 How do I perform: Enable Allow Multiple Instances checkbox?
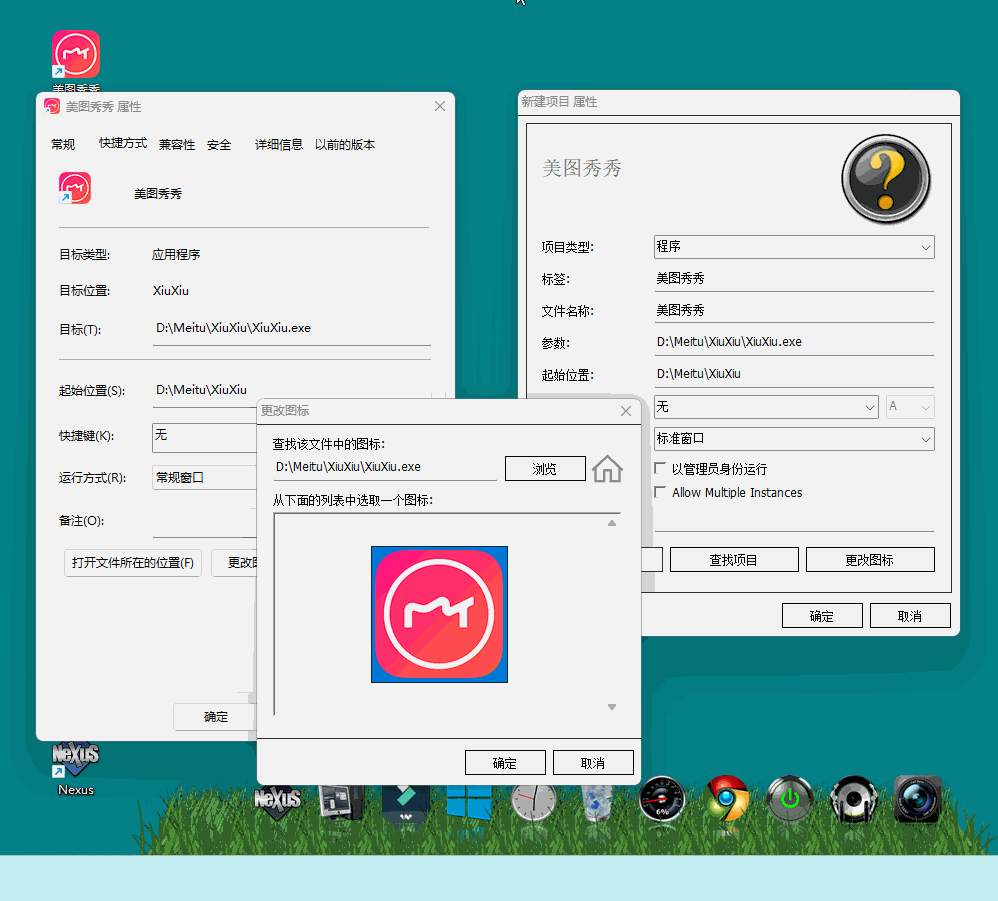tap(660, 492)
